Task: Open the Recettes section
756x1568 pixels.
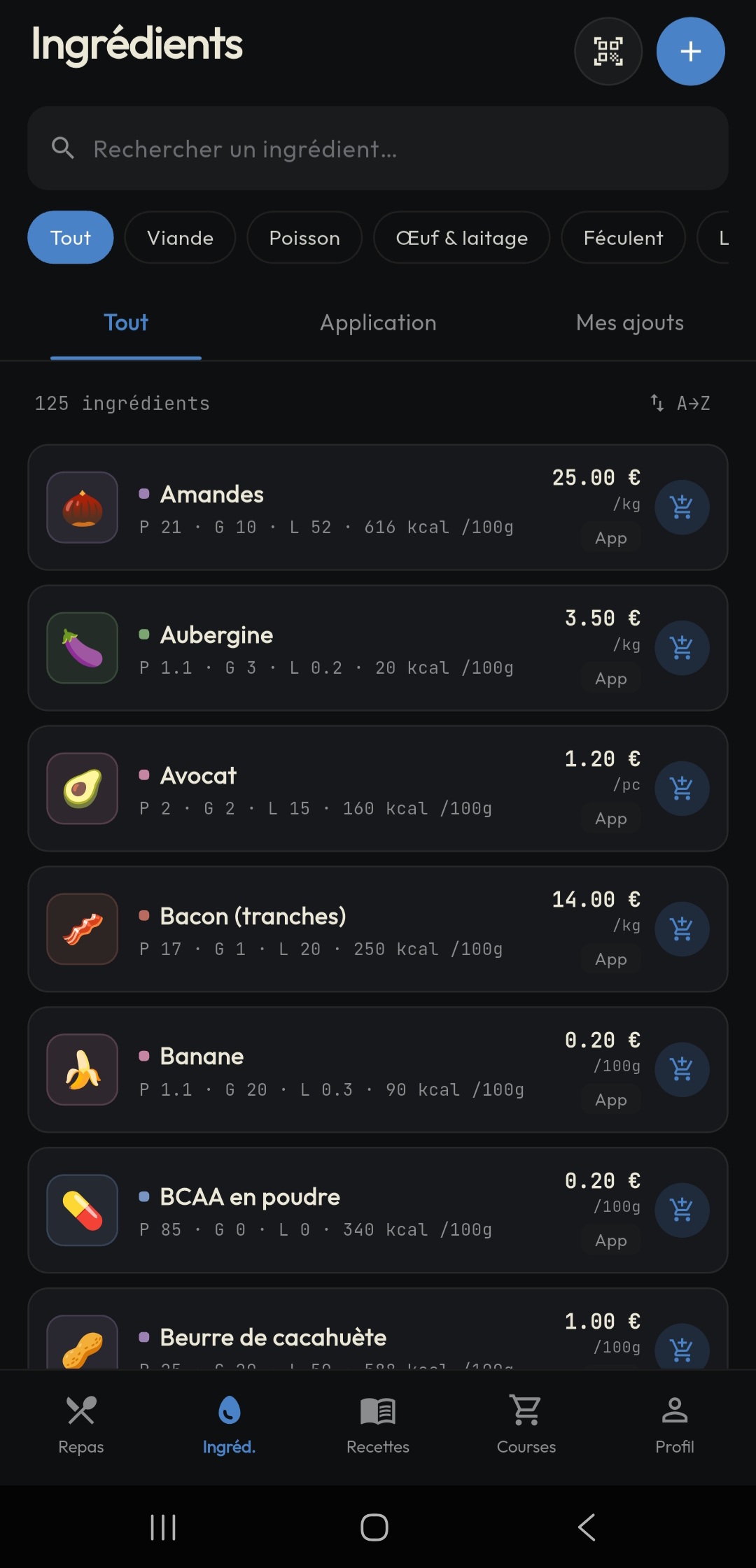Action: 378,1425
